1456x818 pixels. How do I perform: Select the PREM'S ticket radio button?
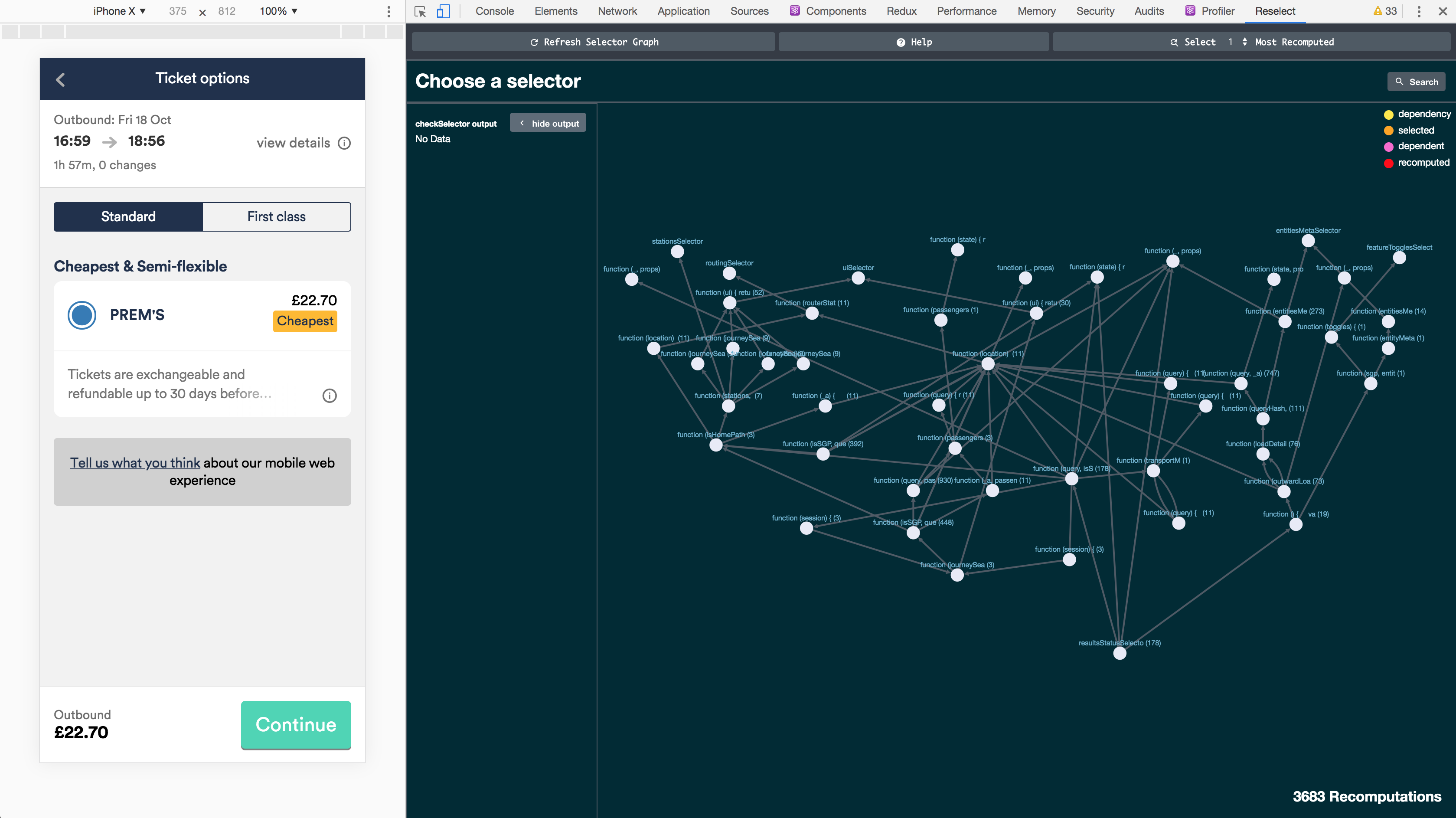(x=82, y=315)
